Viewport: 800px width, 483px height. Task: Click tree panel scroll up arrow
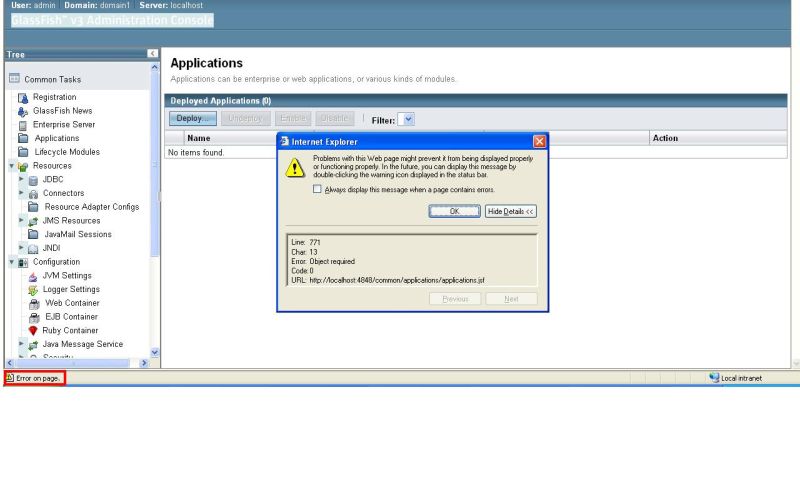tap(155, 67)
